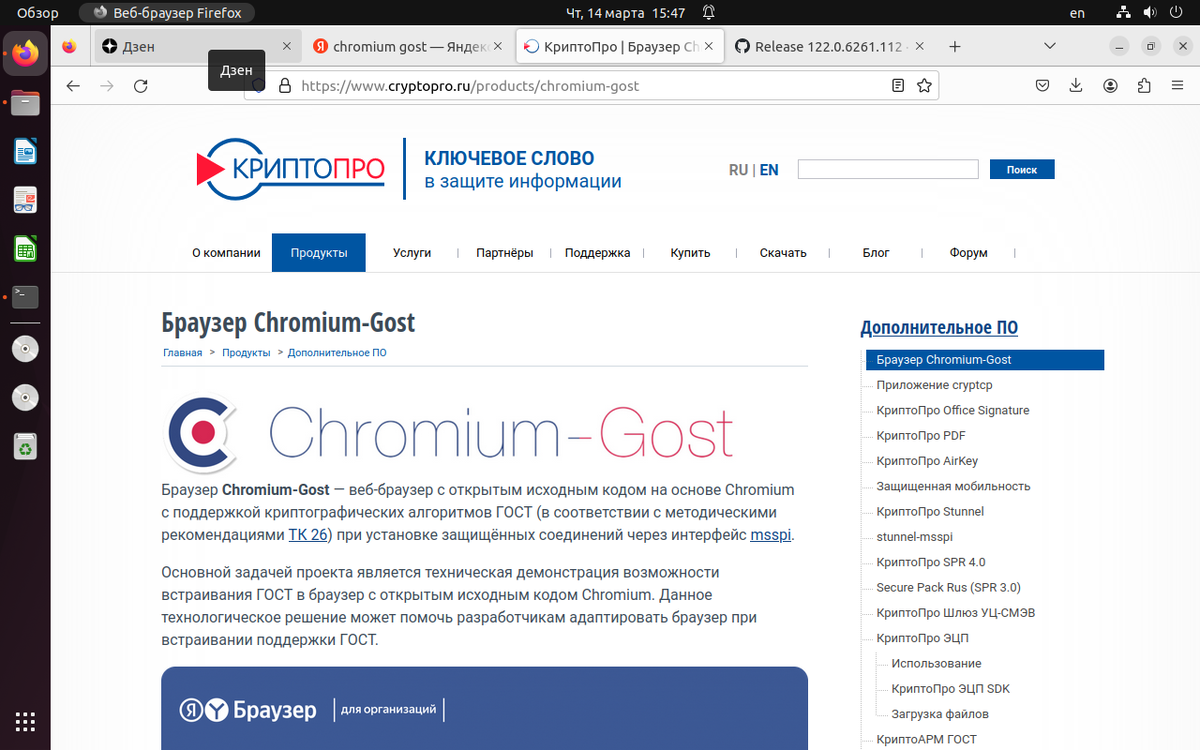Image resolution: width=1200 pixels, height=750 pixels.
Task: Open Terminal from the dock
Action: 25,297
